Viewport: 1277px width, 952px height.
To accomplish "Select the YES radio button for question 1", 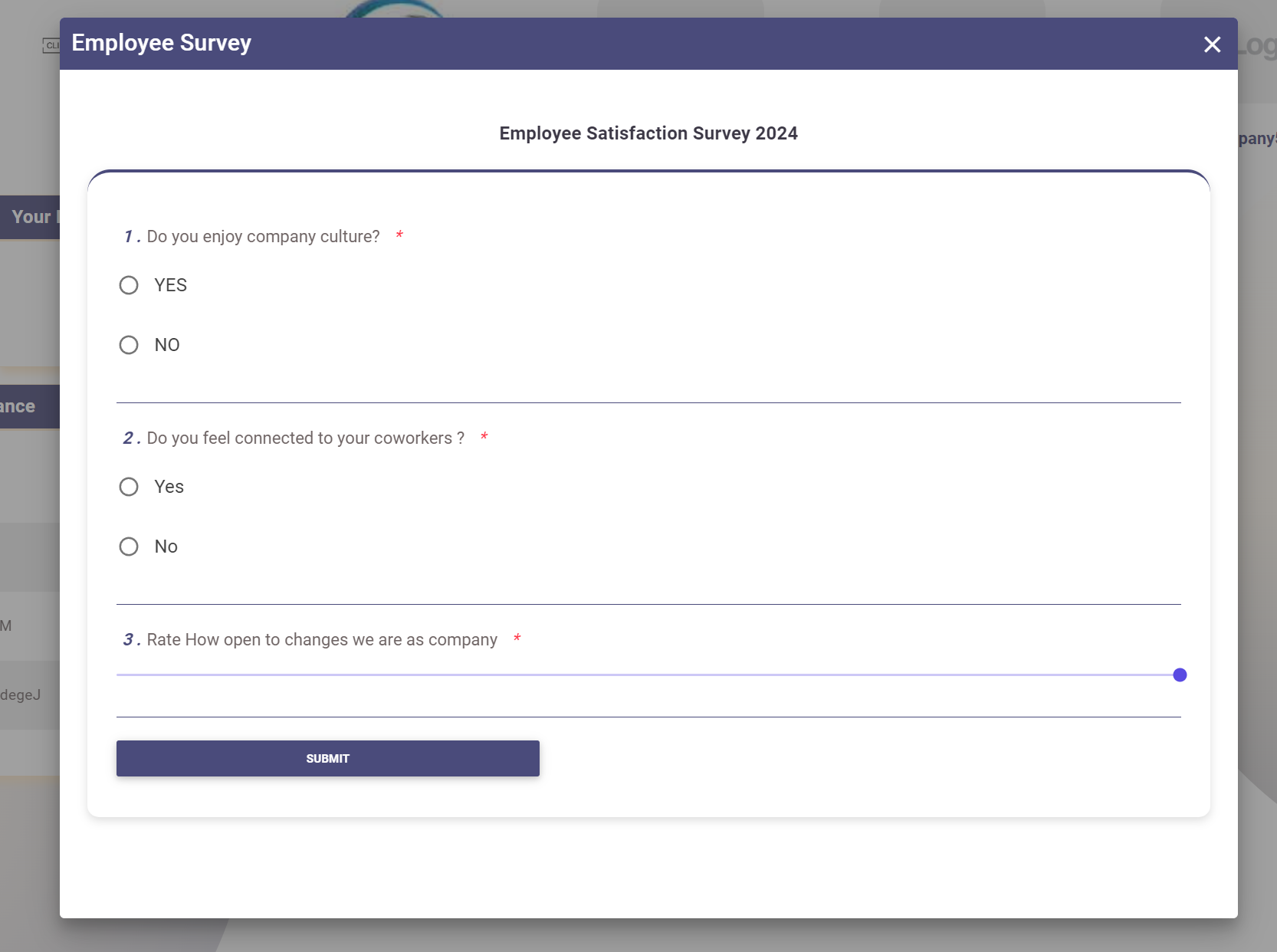I will [129, 284].
